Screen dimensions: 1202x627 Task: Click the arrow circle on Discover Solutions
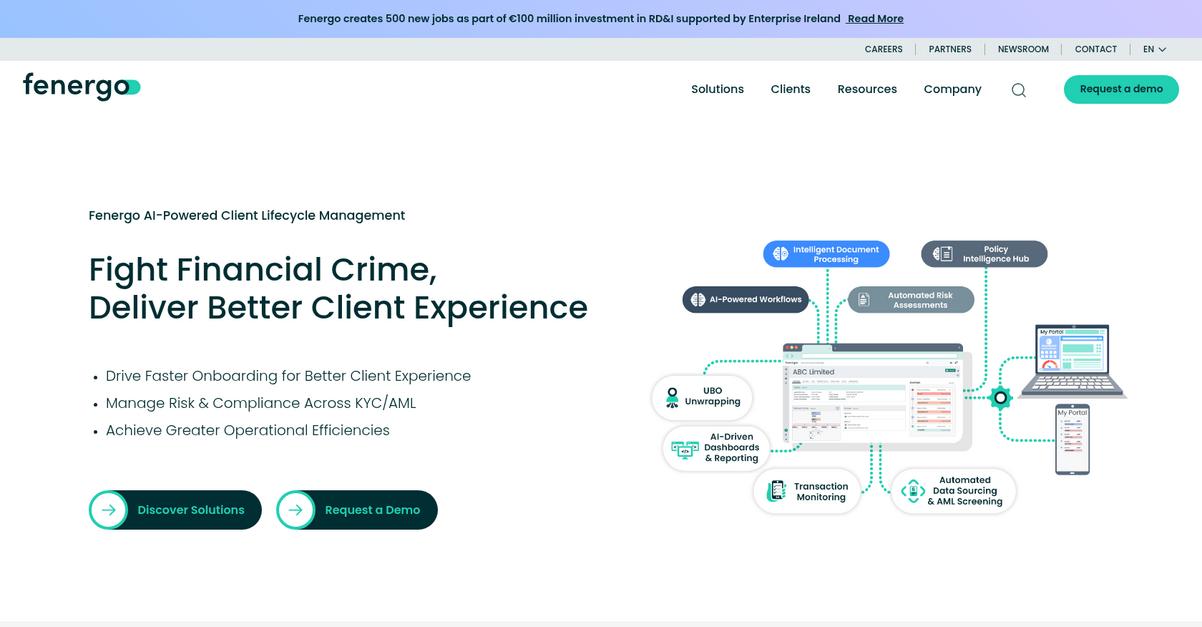[108, 510]
